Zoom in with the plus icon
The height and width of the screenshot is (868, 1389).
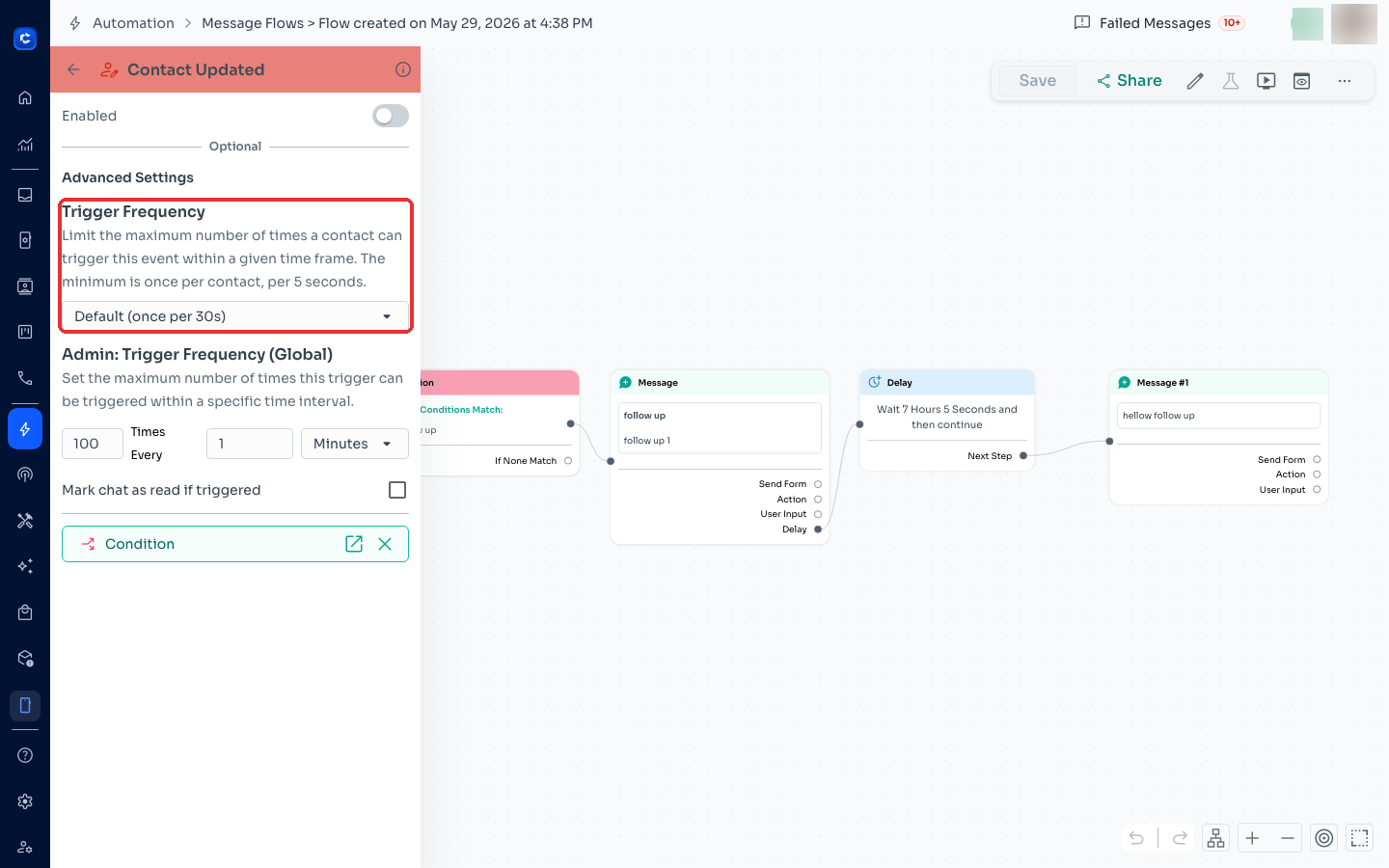click(x=1252, y=838)
